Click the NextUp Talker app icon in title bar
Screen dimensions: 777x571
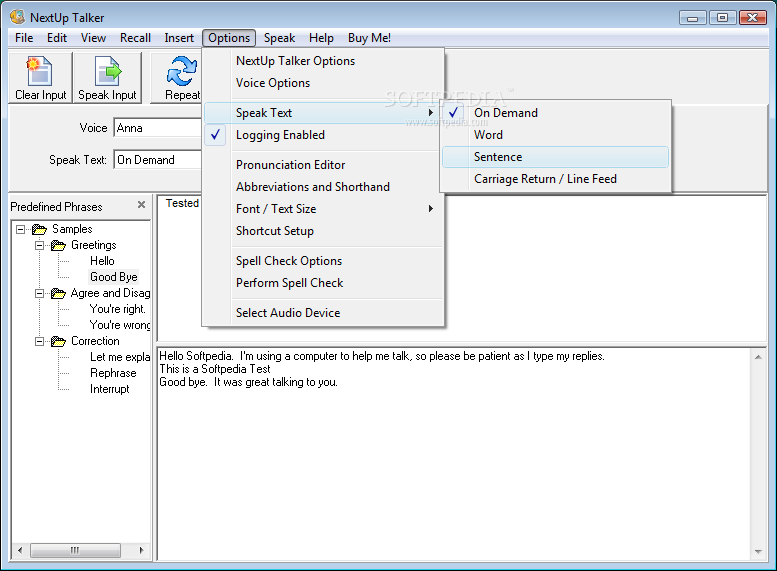[x=17, y=17]
